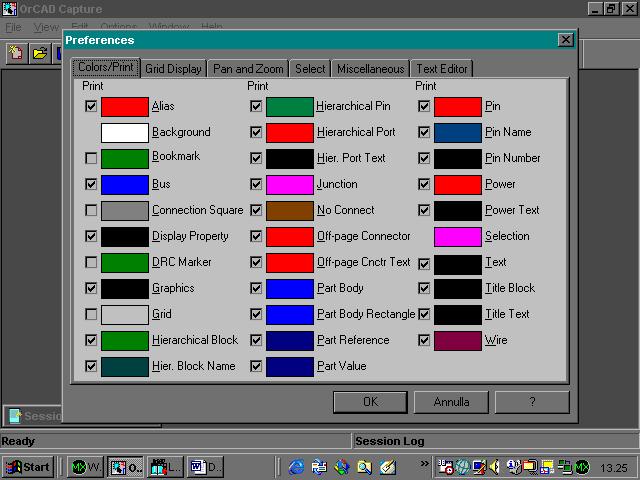
Task: Expand the quick launch overflow chevron
Action: [425, 464]
